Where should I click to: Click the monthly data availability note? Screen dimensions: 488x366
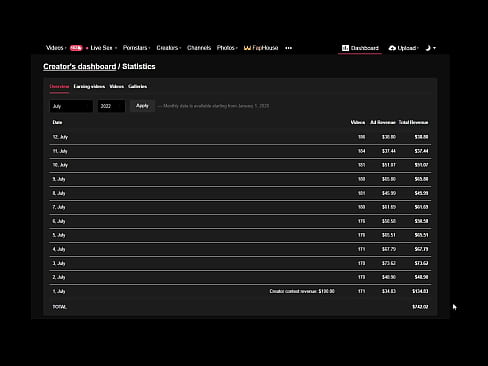pyautogui.click(x=213, y=106)
